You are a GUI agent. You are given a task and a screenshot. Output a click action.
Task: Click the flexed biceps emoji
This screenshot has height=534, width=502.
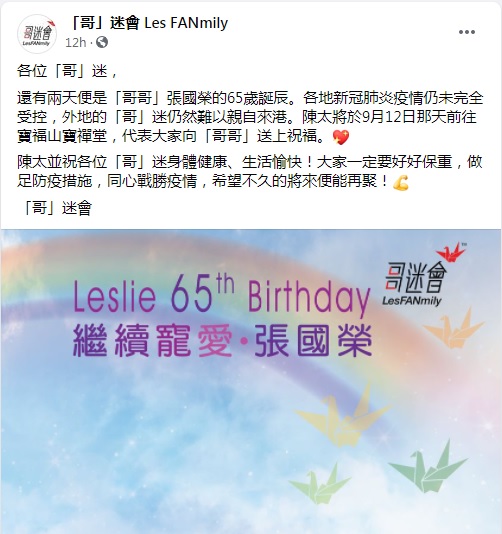pos(401,183)
